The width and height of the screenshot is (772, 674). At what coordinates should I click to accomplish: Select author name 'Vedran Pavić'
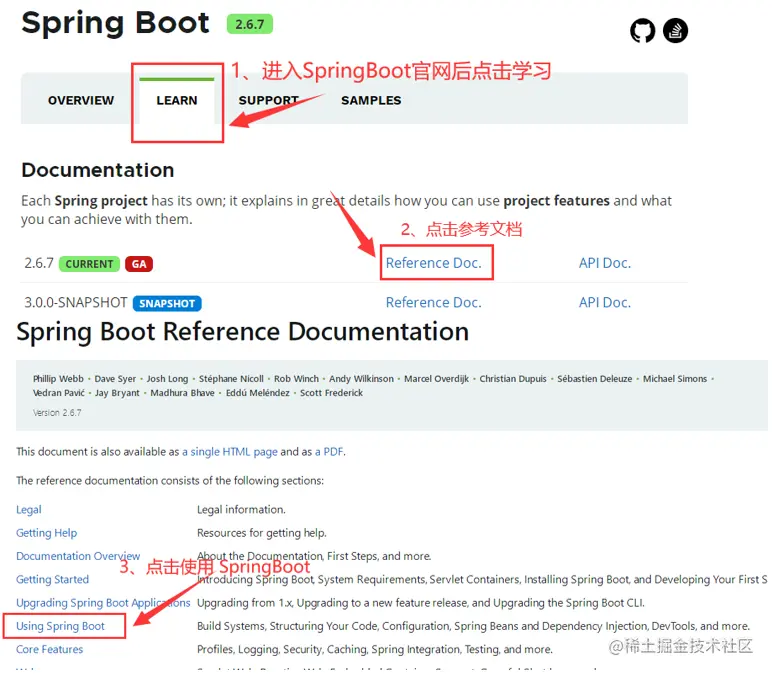coord(59,393)
